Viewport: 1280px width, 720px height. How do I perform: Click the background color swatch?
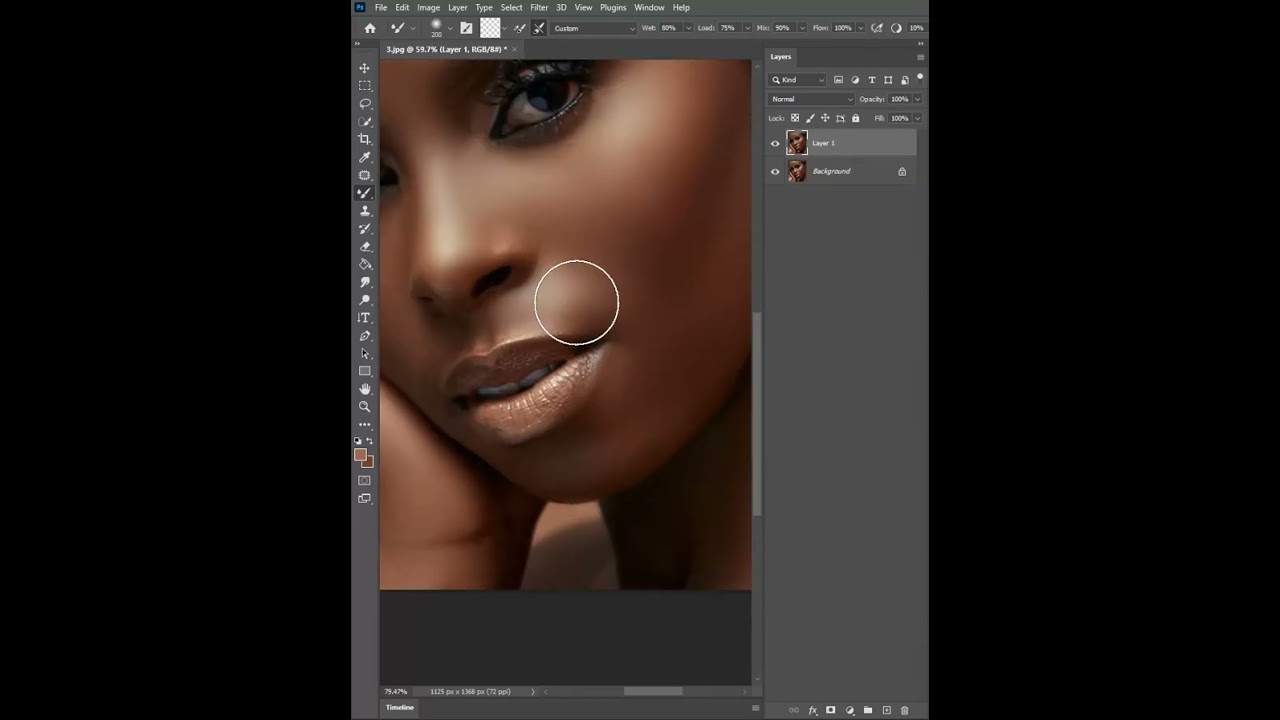point(368,461)
